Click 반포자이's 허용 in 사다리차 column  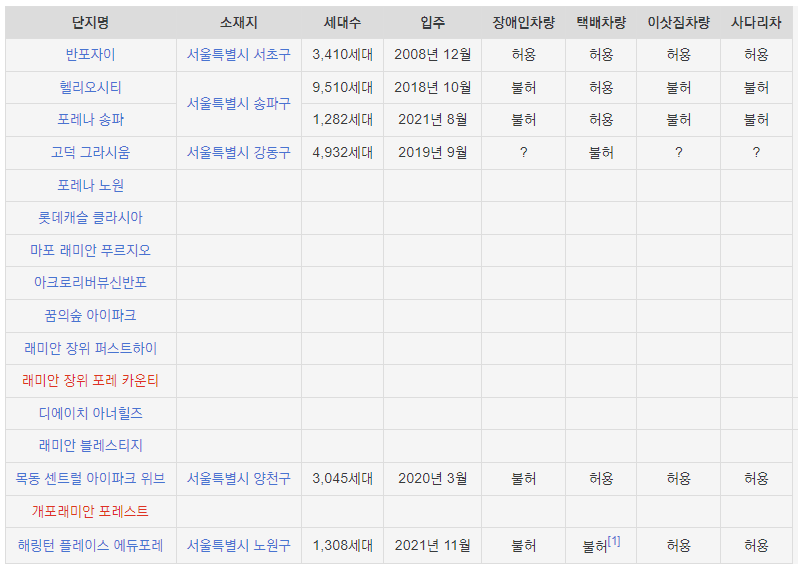(756, 54)
